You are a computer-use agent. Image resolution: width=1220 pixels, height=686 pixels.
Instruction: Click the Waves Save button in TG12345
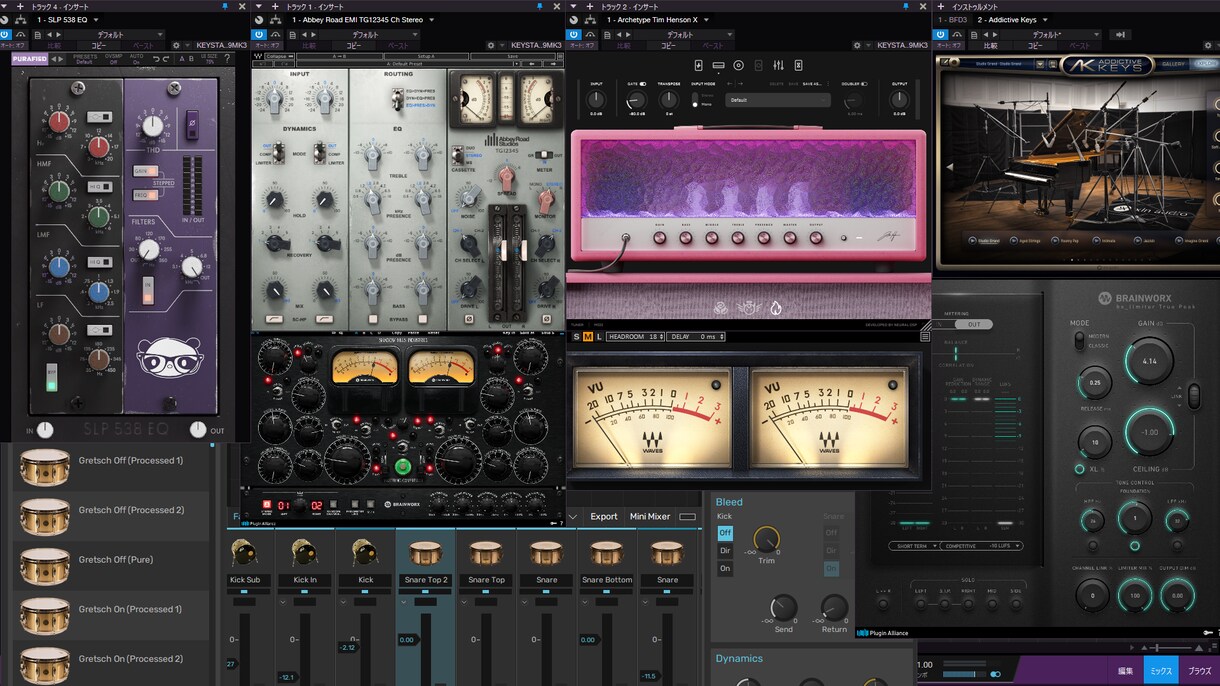point(512,57)
